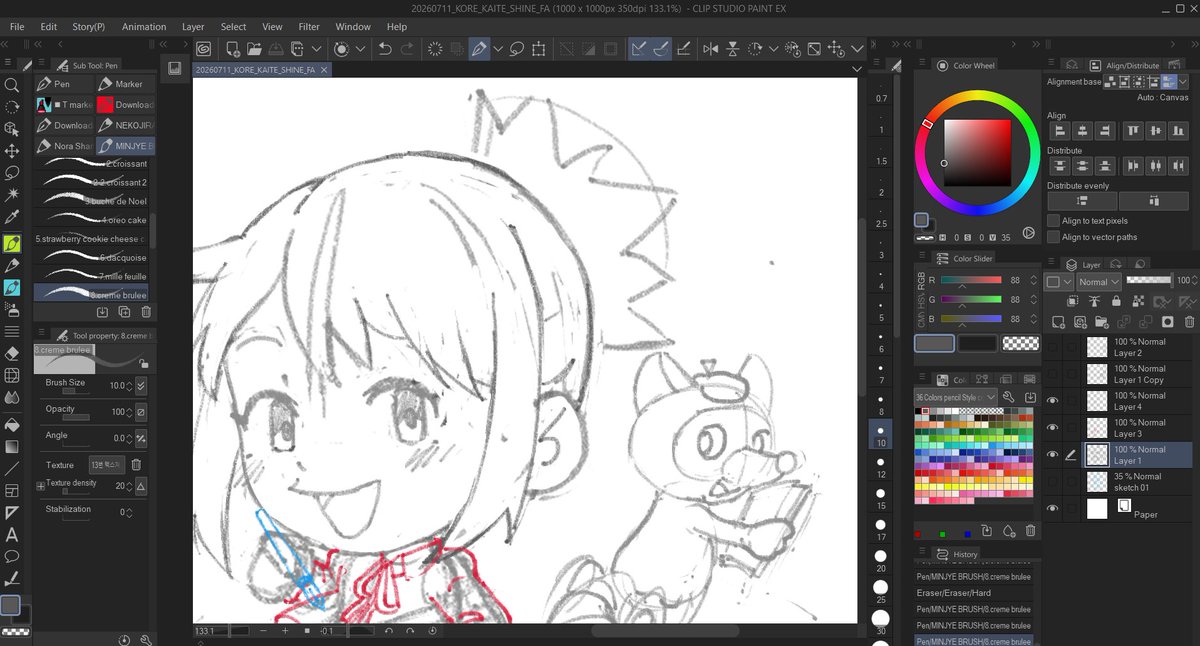Viewport: 1200px width, 646px height.
Task: Open document tabs overflow chevron
Action: 857,69
